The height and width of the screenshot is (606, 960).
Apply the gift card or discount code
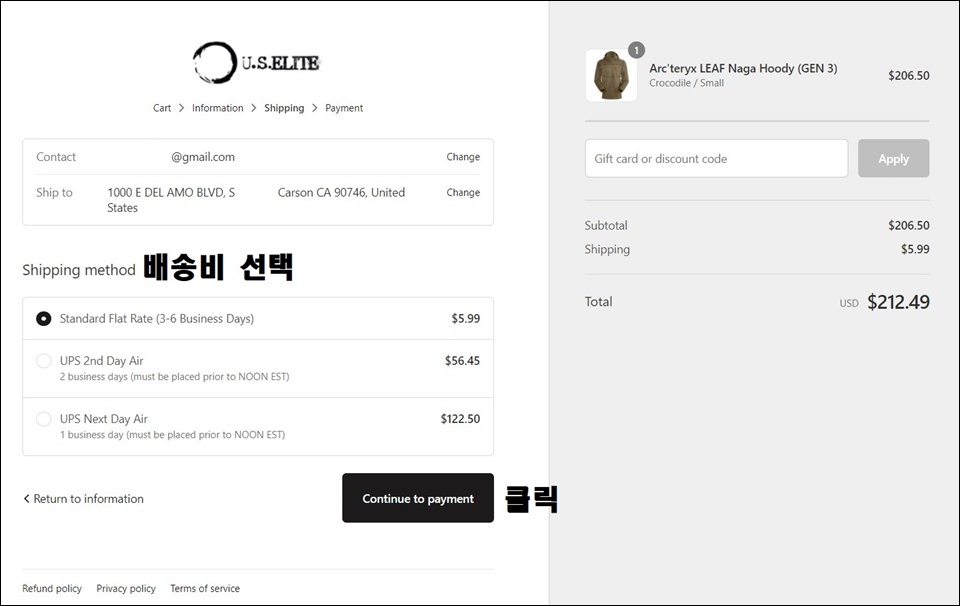click(x=893, y=159)
